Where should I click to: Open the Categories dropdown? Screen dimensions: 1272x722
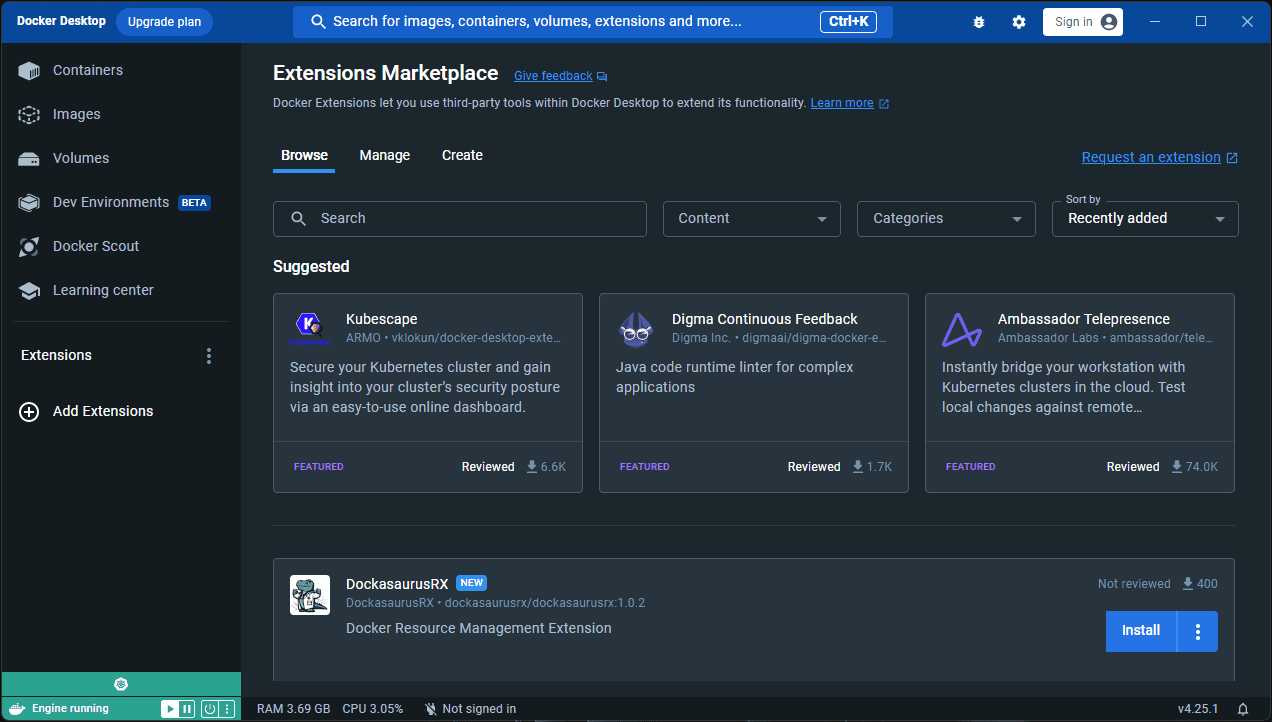pos(946,219)
